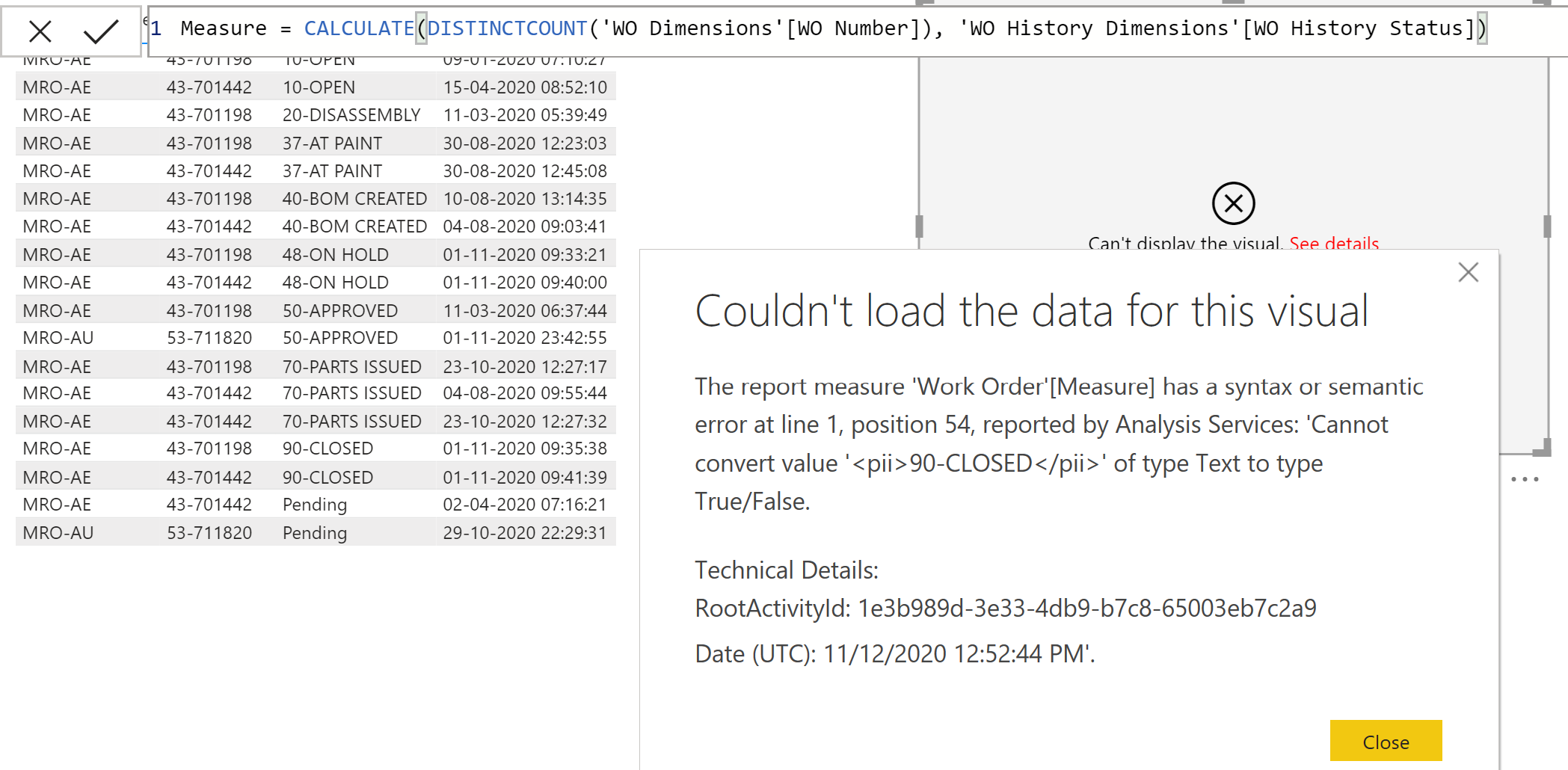The width and height of the screenshot is (1568, 770).
Task: Click the visual error circle-X icon
Action: (x=1233, y=203)
